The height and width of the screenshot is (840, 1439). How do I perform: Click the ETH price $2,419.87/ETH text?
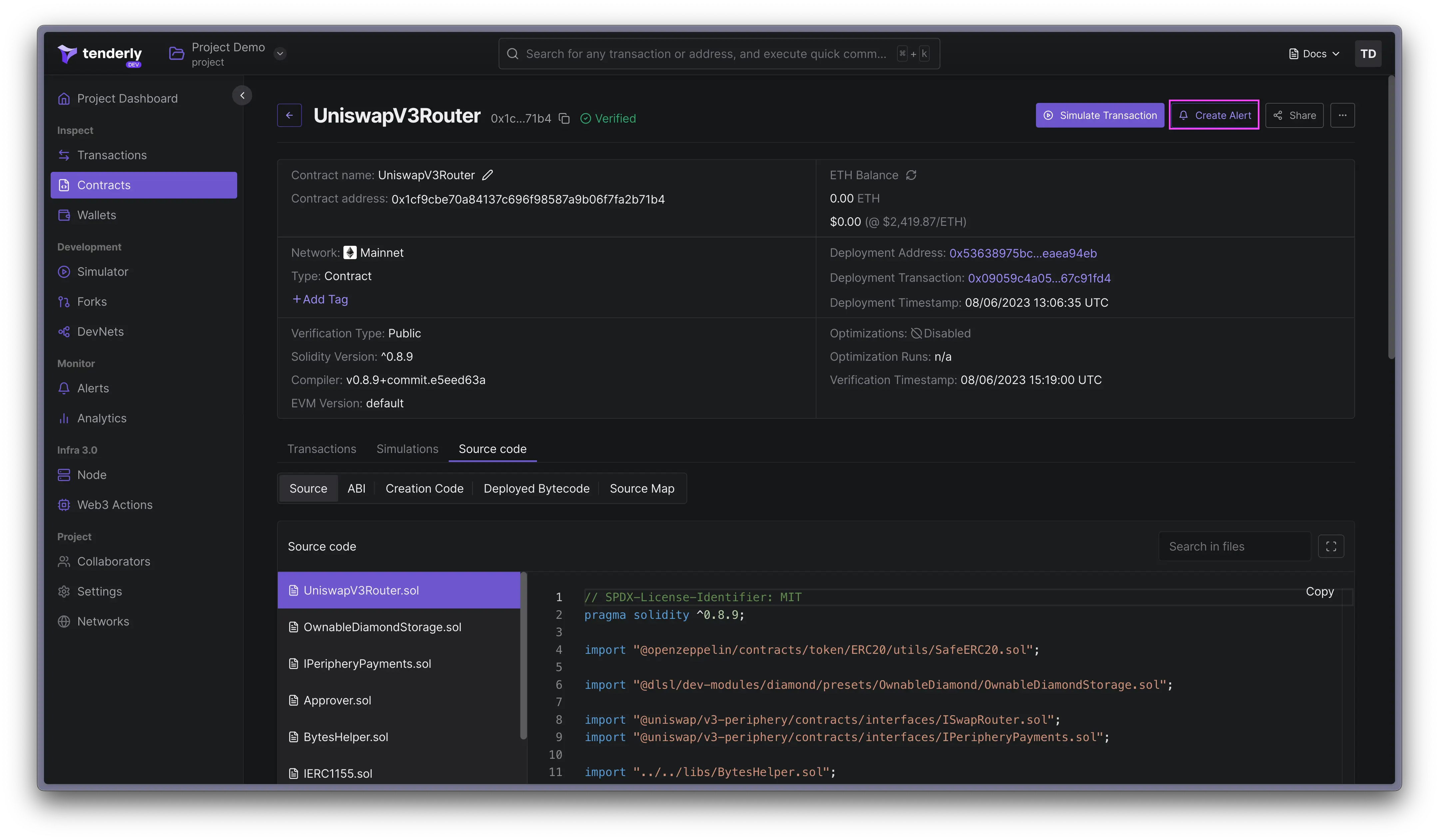[x=915, y=221]
